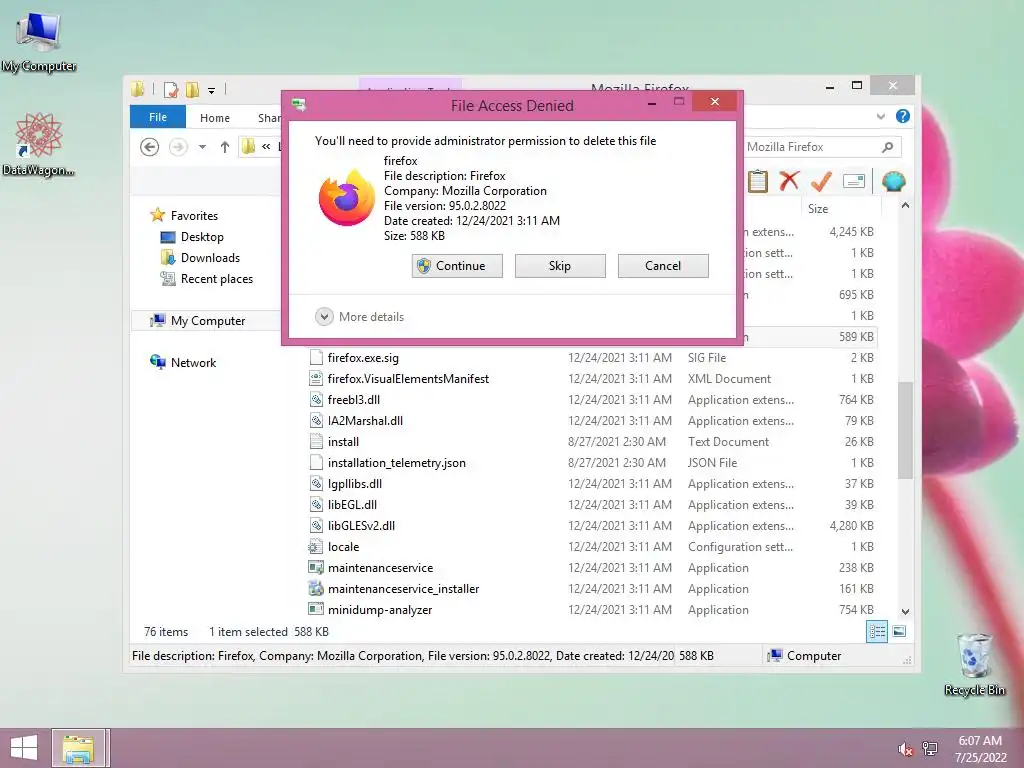Click the dialog's title bar copy icon
Screen dimensions: 1024x768
tap(299, 104)
